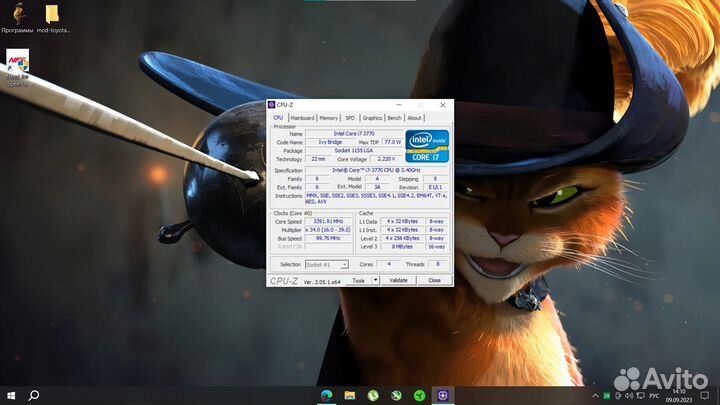
Task: Open the uTorrent taskbar icon
Action: 373,395
